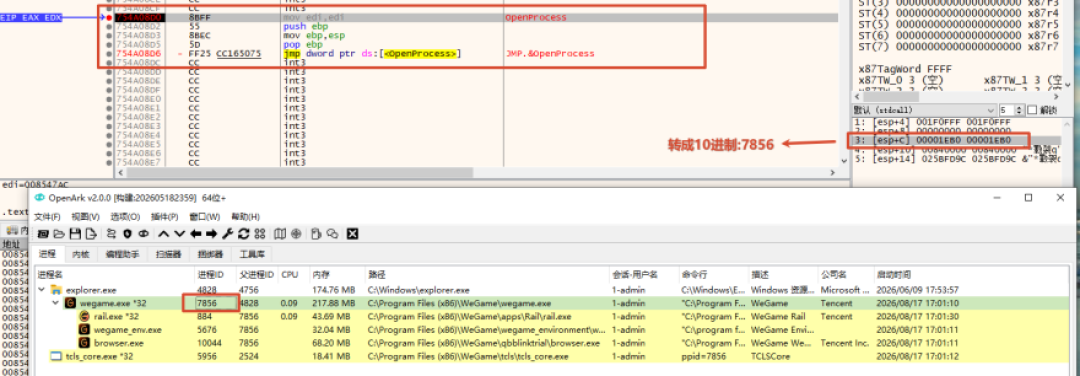Toggle breakpoint dot at address 754A08E0

coord(109,98)
